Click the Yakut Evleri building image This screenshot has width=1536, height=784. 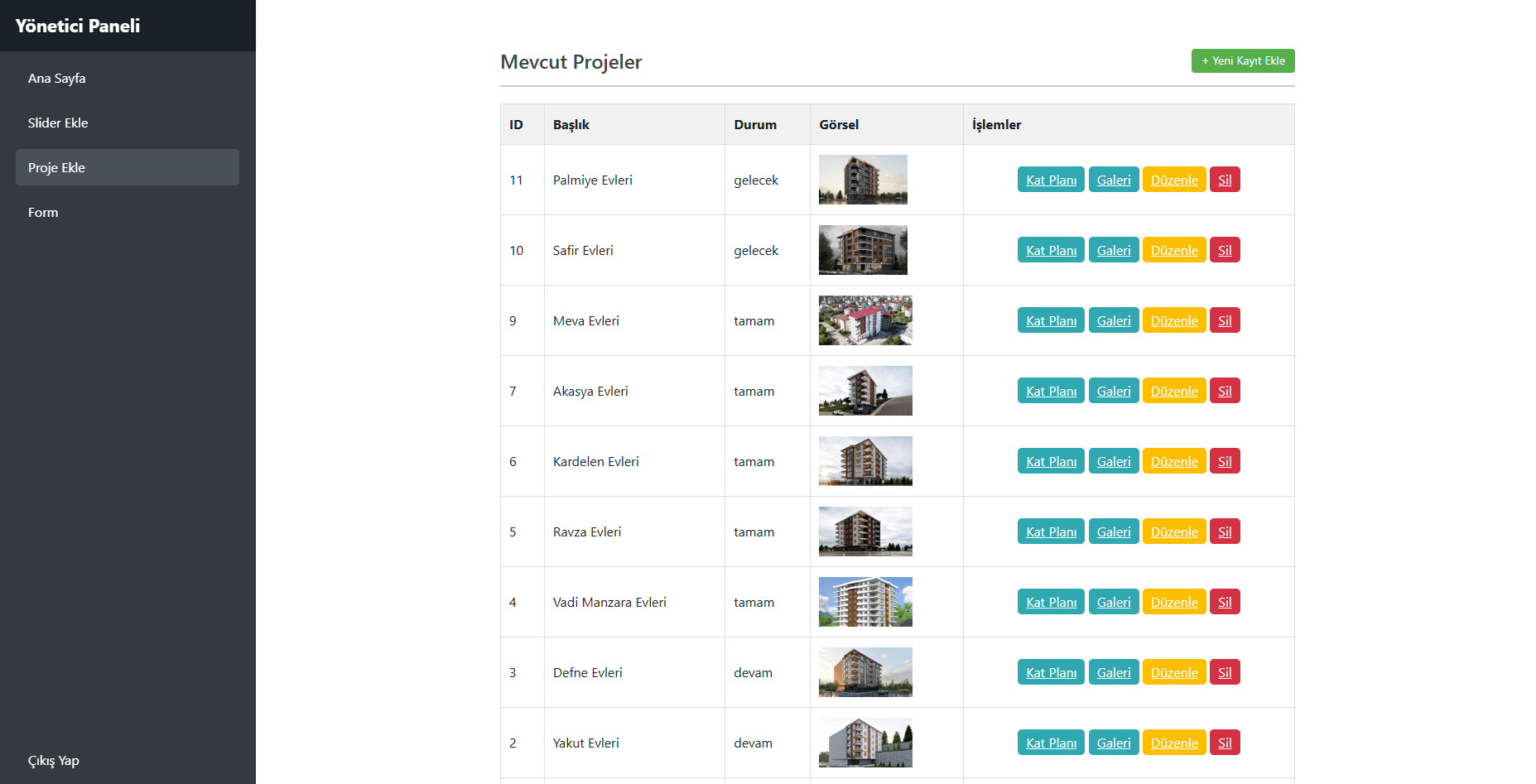[x=865, y=743]
